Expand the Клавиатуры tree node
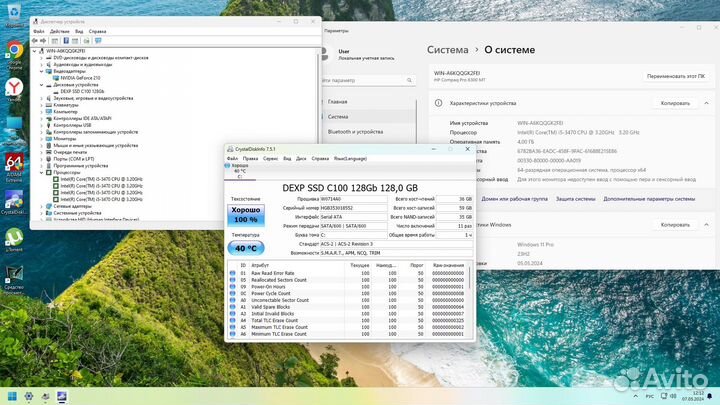 [x=41, y=105]
